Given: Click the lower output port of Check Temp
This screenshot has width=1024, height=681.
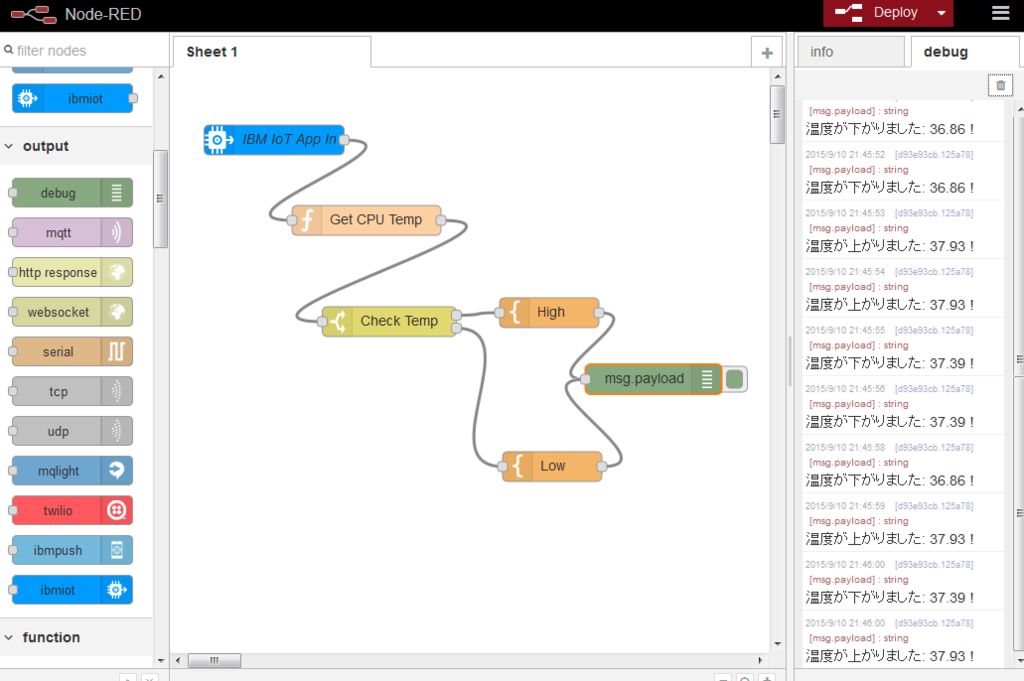Looking at the screenshot, I should [456, 328].
